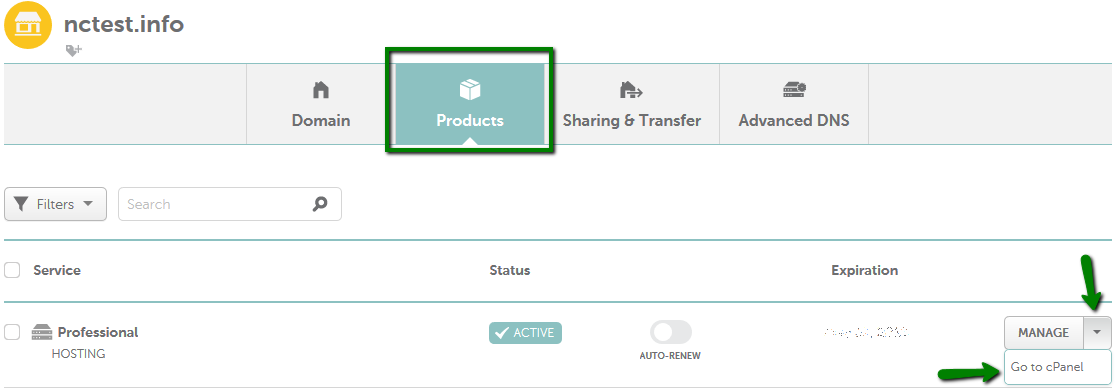Click the magnifier icon in the search box
Screen dimensions: 1118x391
tap(320, 204)
